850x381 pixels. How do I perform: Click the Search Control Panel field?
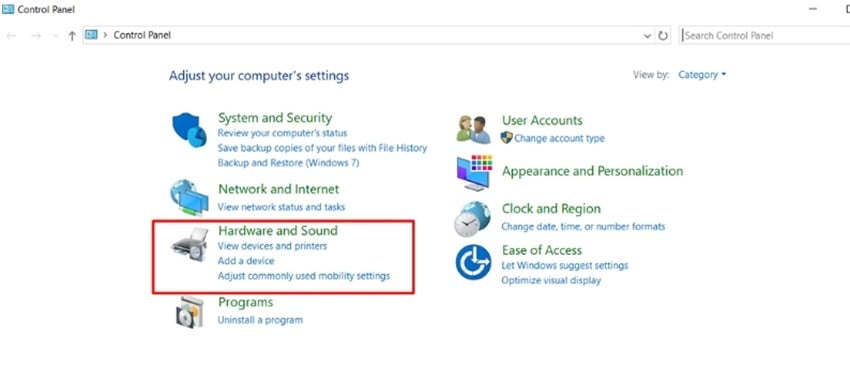point(764,35)
